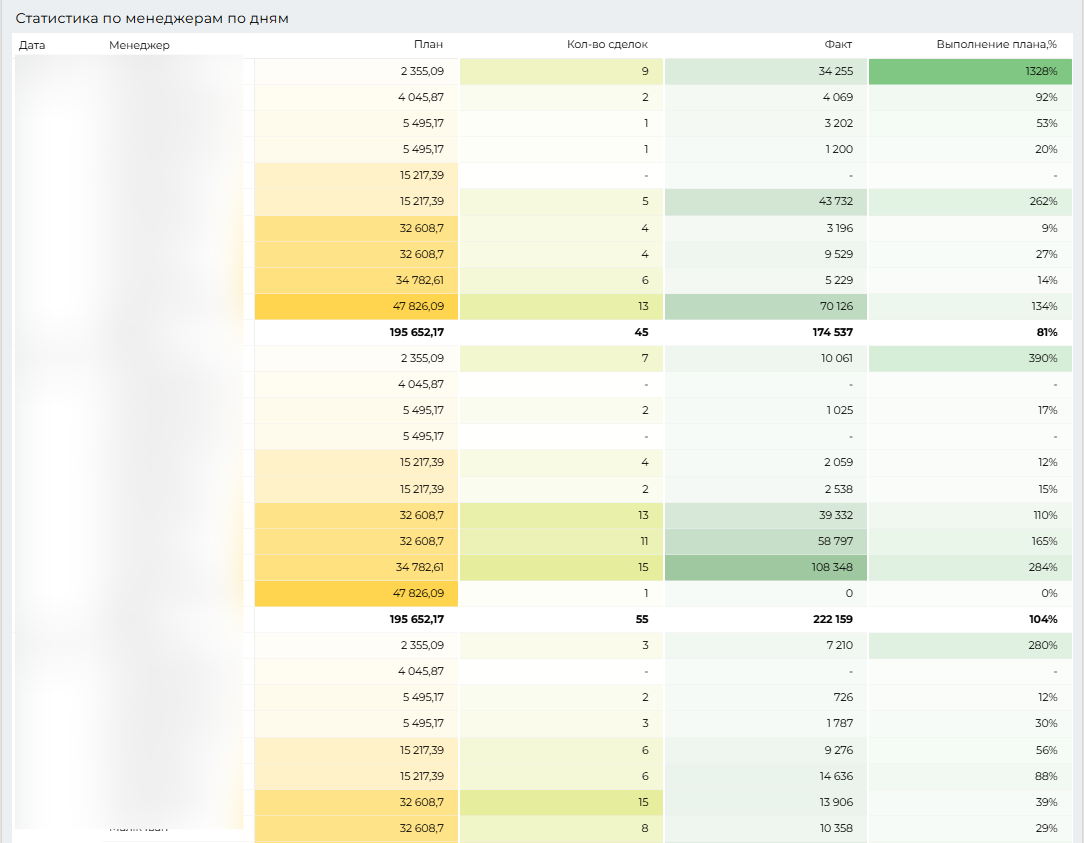Select the Факт value 58 797
Image resolution: width=1084 pixels, height=843 pixels.
pos(765,541)
